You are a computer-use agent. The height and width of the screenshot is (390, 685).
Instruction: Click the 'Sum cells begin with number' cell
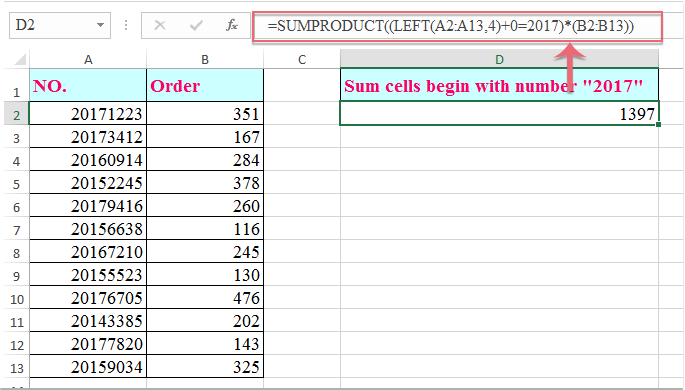click(x=499, y=86)
